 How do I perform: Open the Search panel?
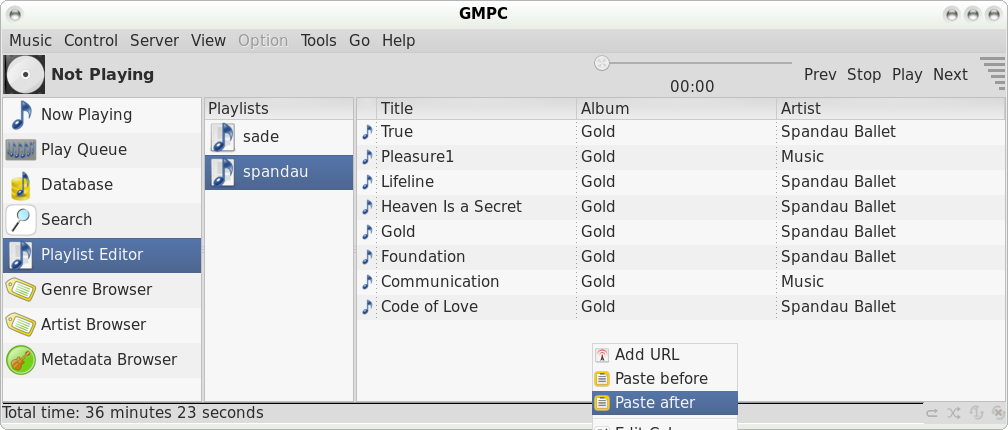(66, 220)
